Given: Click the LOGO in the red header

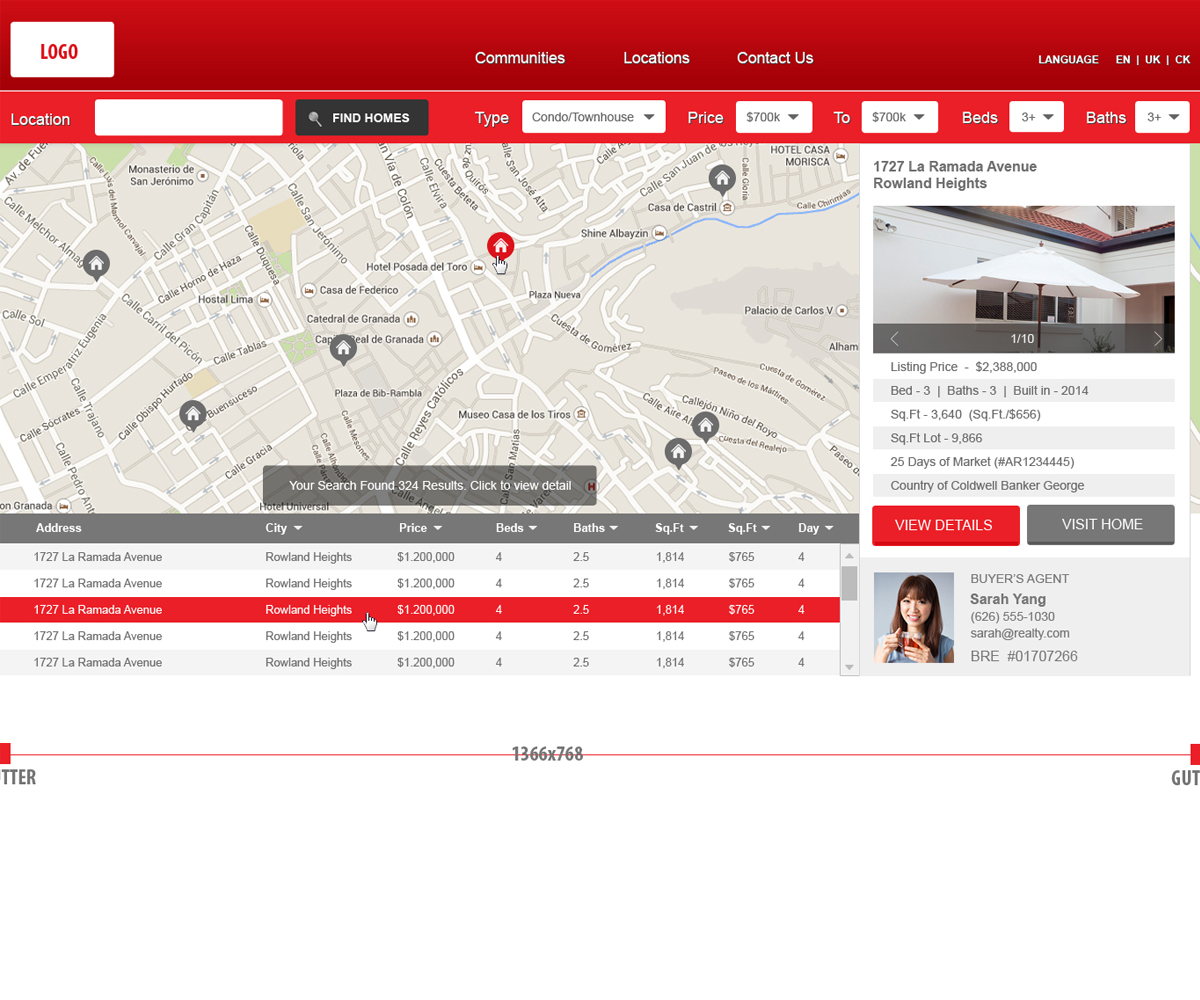Looking at the screenshot, I should [x=61, y=48].
